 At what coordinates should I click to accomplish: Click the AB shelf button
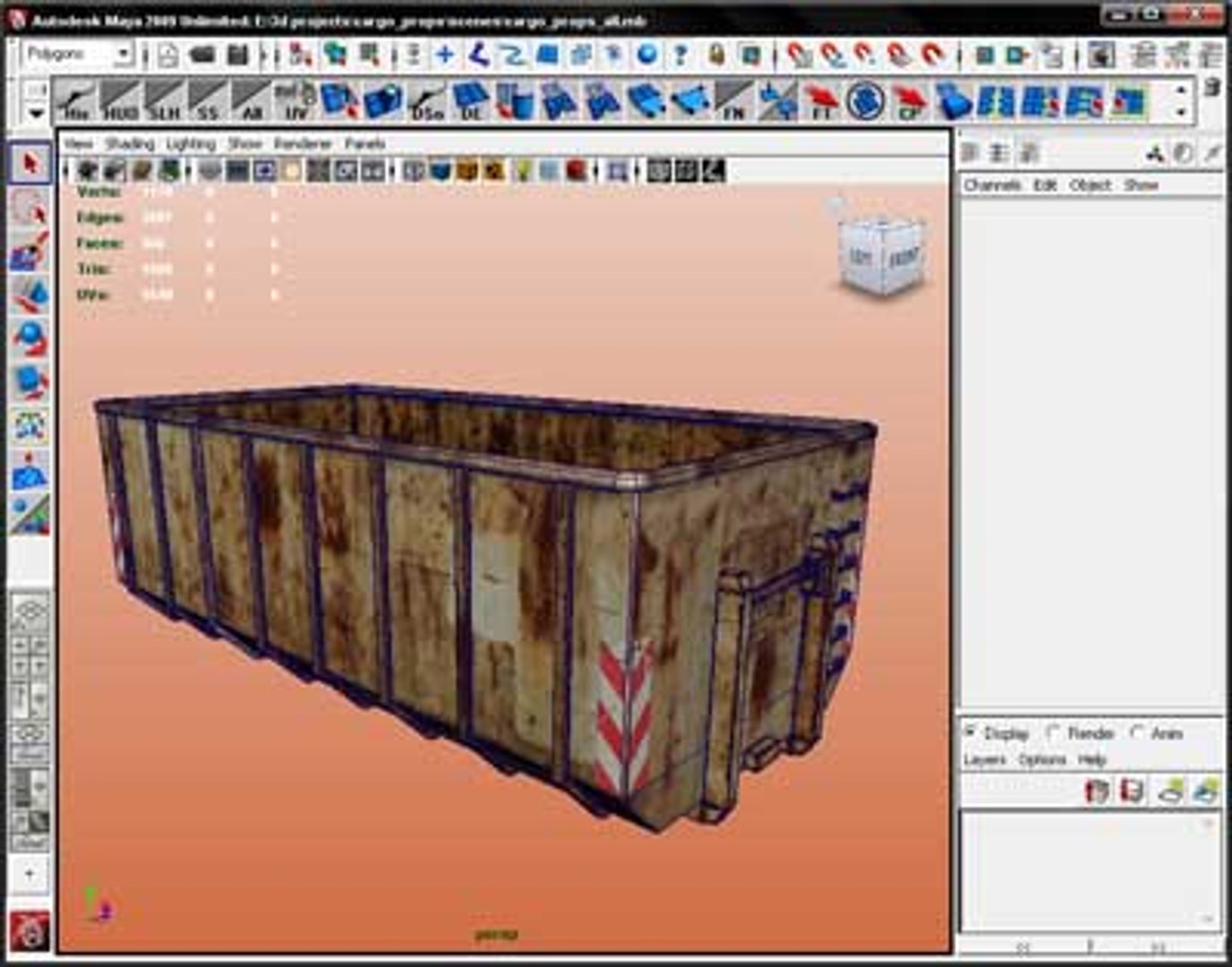coord(252,101)
